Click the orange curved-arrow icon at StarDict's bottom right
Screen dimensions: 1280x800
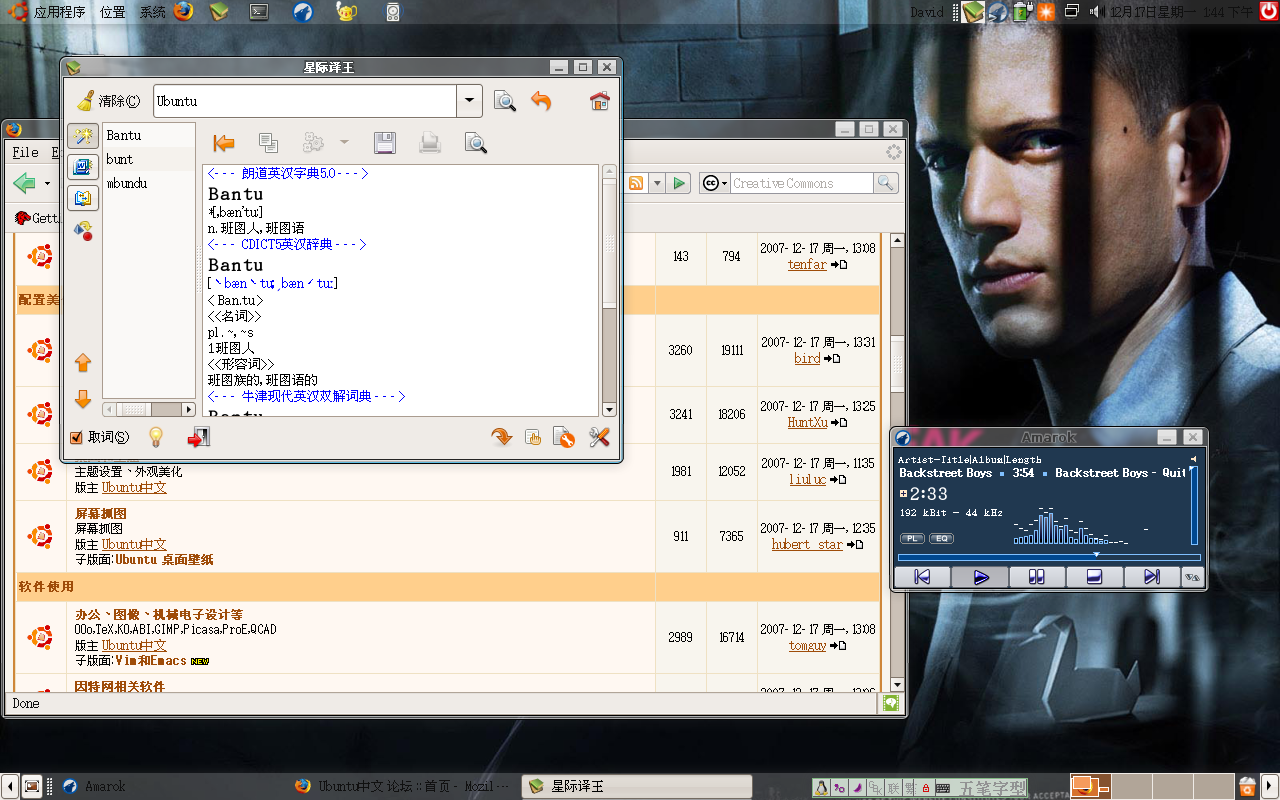coord(501,437)
